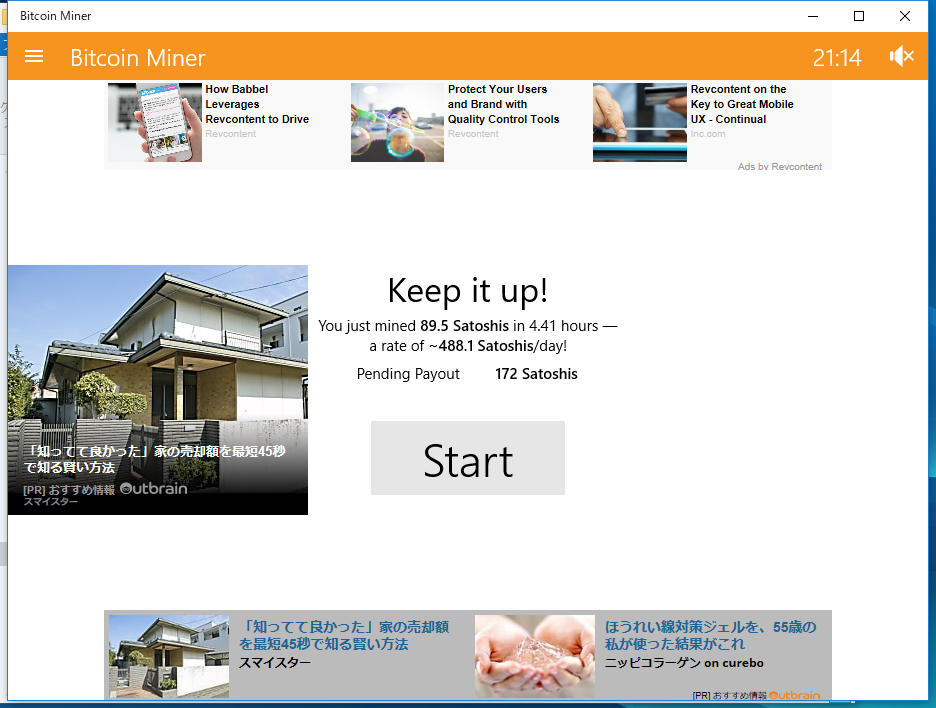Click the 'スマイスター' source text in bottom banner
The image size is (936, 708).
pos(275,663)
